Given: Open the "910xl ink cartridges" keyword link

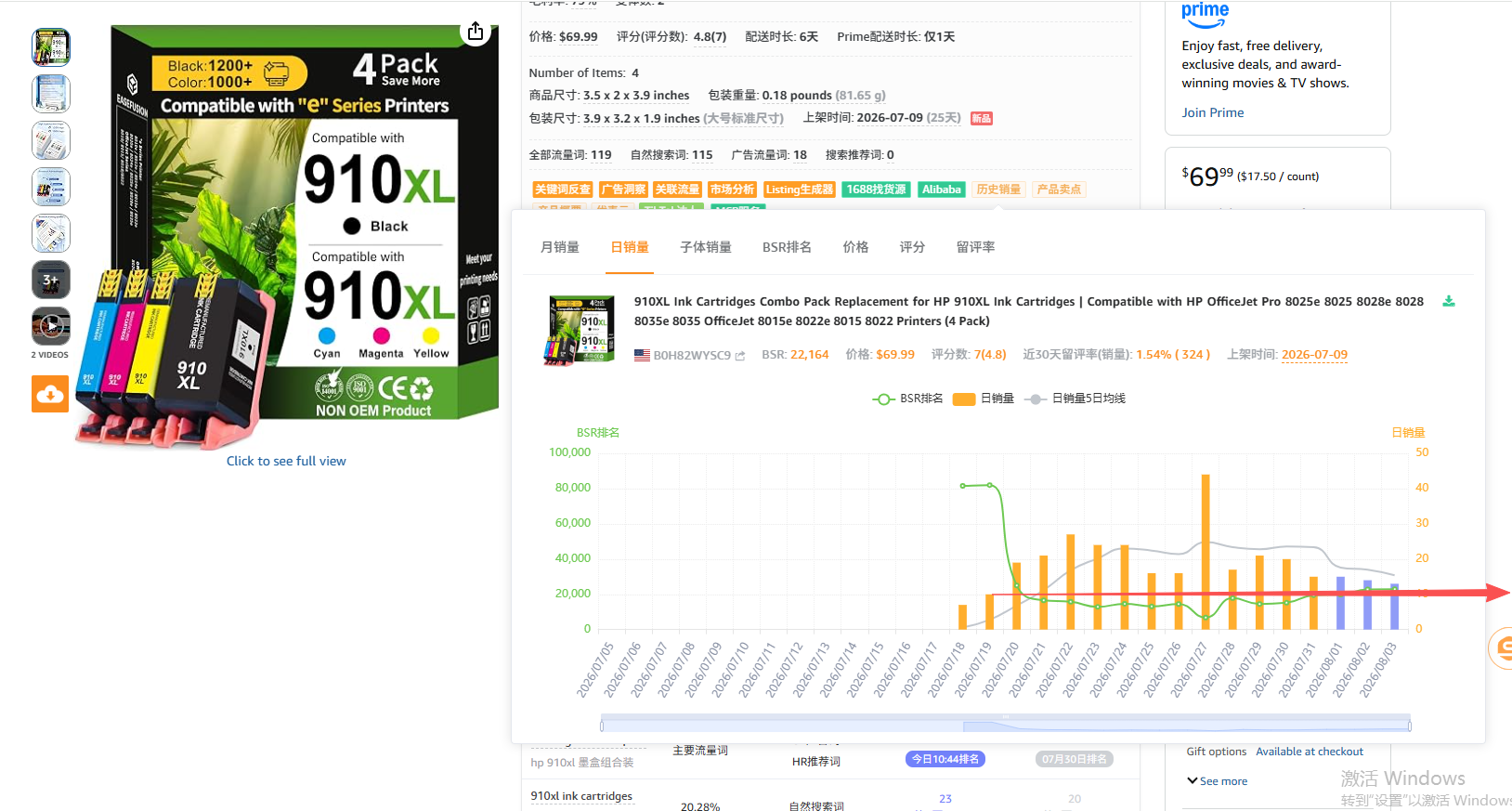Looking at the screenshot, I should (x=581, y=796).
